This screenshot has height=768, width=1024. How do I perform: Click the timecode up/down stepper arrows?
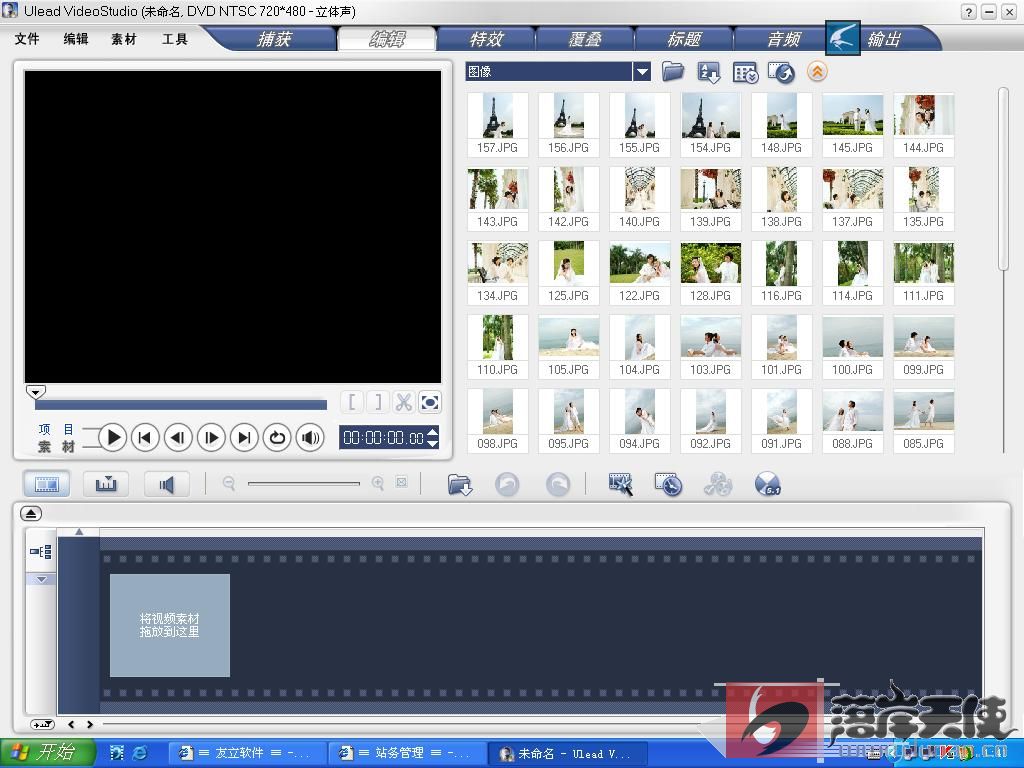(432, 438)
